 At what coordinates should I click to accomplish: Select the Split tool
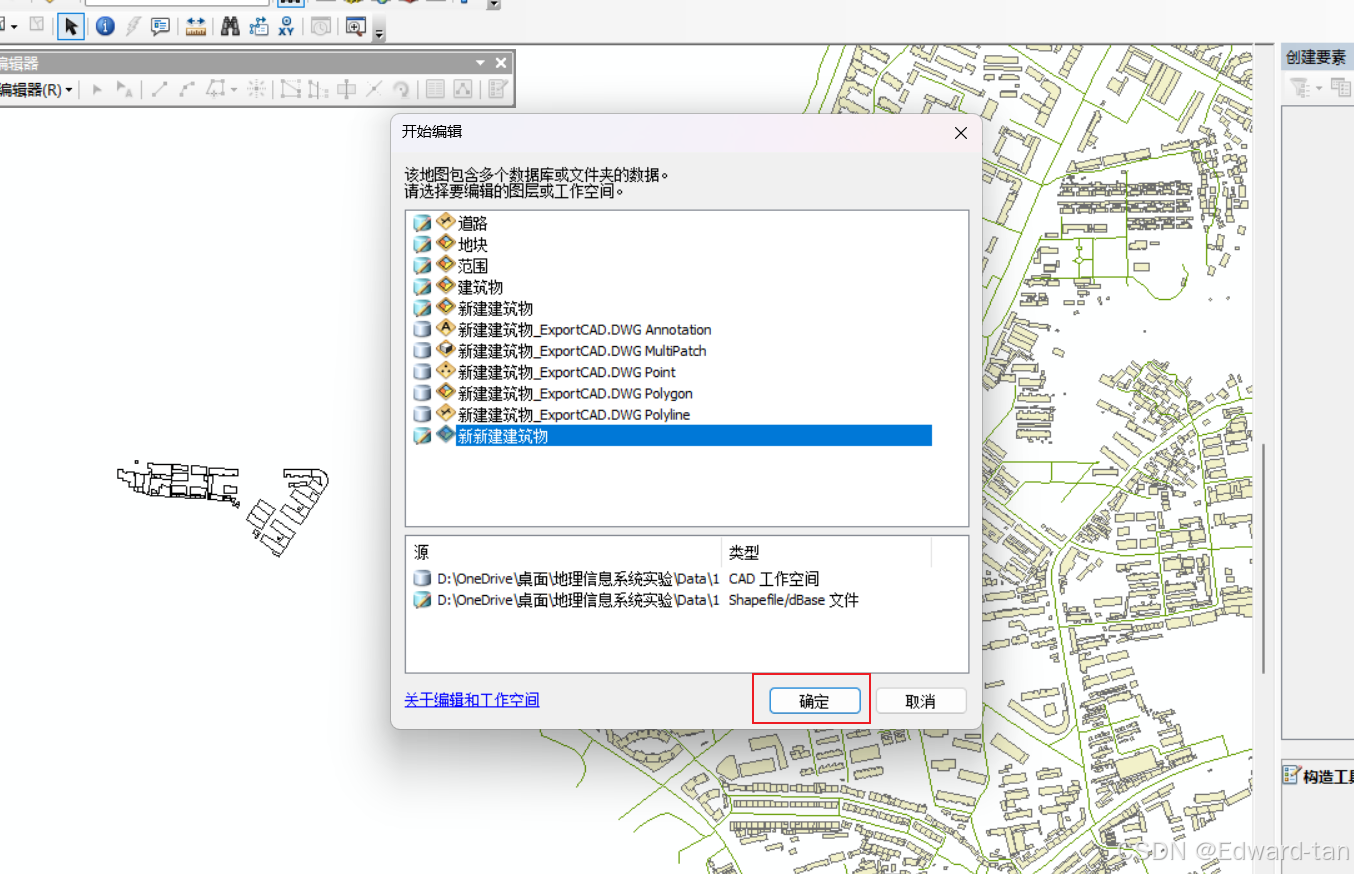pos(373,90)
